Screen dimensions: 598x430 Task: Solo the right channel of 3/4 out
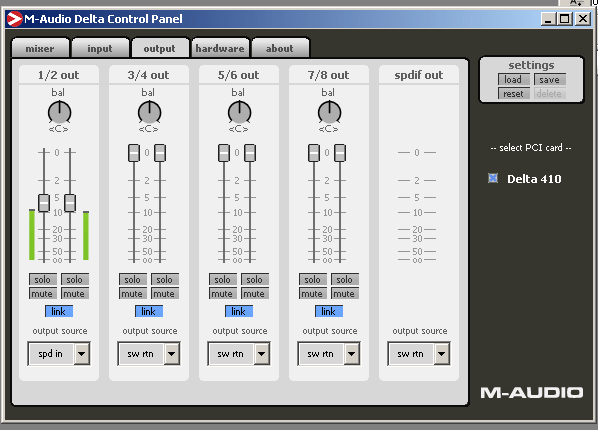pyautogui.click(x=165, y=280)
